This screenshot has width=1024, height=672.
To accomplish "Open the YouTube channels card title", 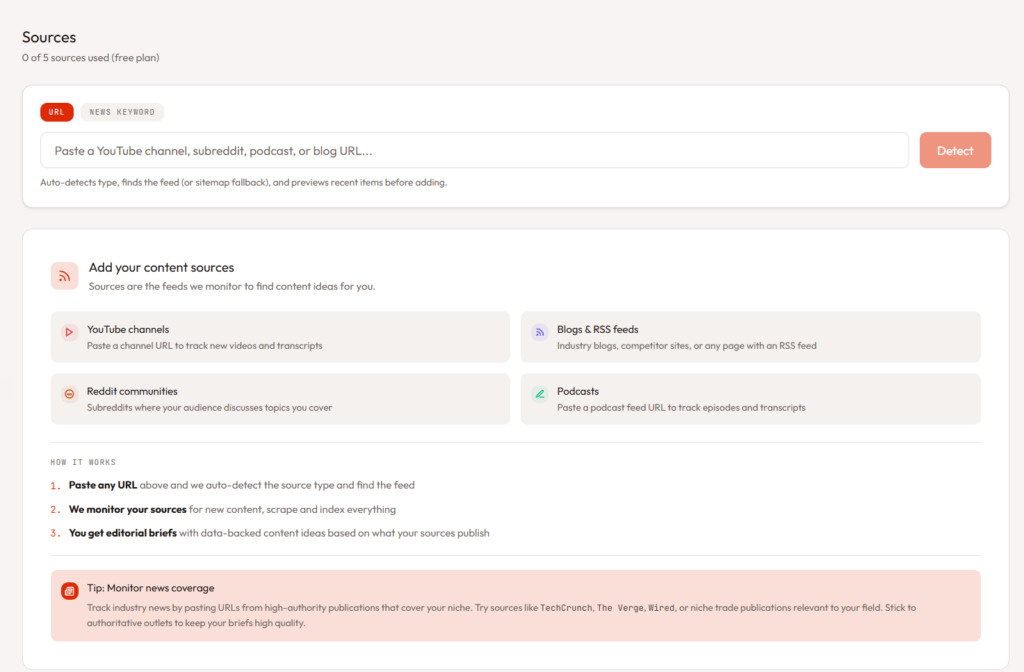I will (128, 329).
